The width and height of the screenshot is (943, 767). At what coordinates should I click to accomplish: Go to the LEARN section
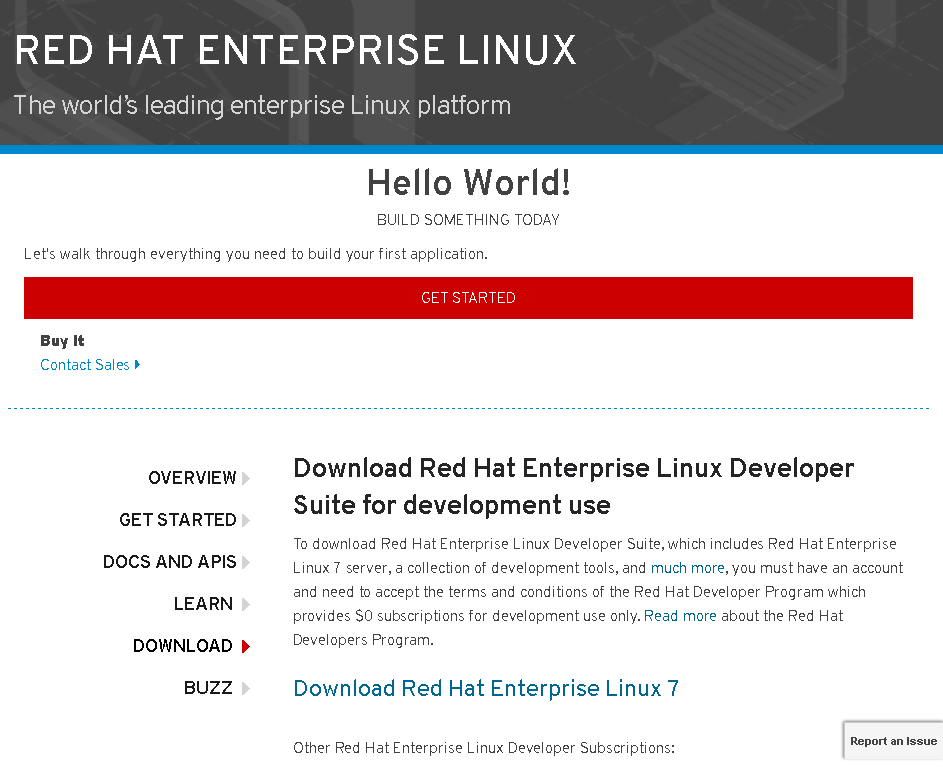[203, 603]
